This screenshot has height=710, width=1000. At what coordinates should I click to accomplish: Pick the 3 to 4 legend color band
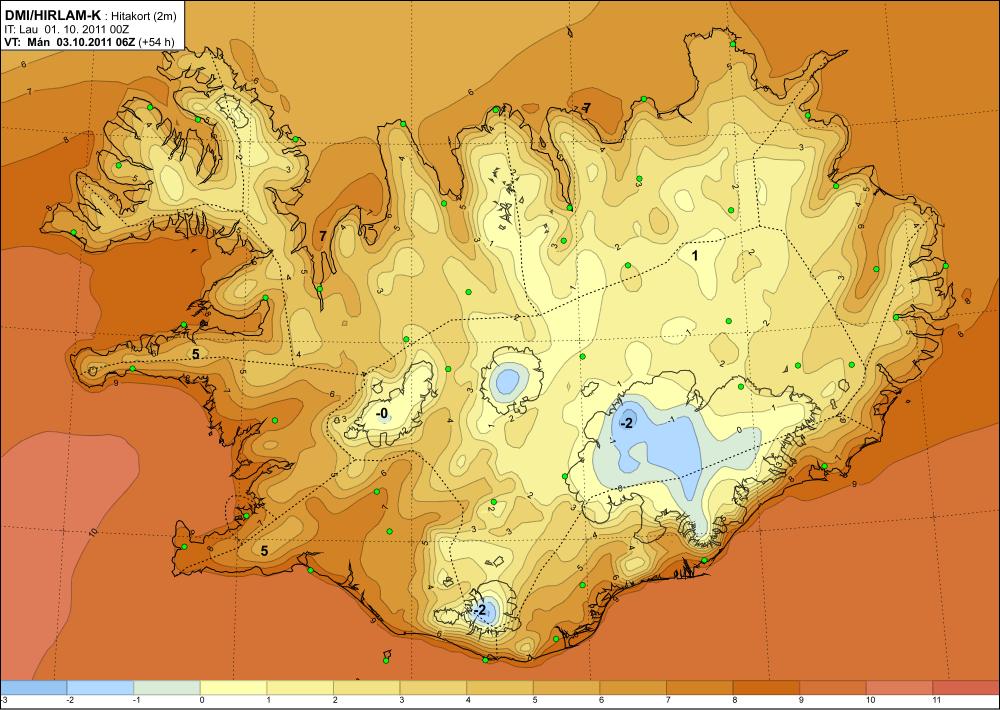coord(434,688)
